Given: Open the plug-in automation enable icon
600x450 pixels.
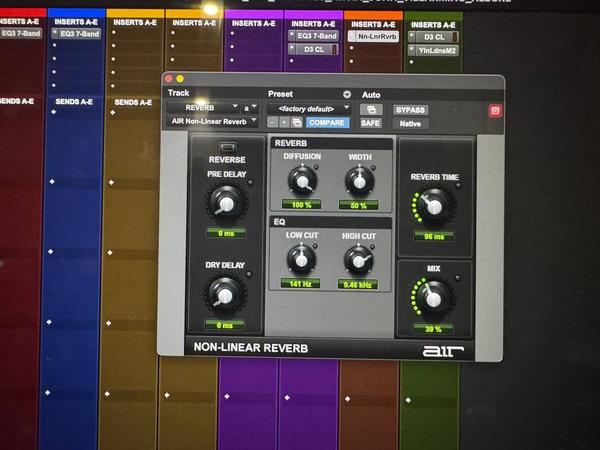Looking at the screenshot, I should (x=371, y=108).
